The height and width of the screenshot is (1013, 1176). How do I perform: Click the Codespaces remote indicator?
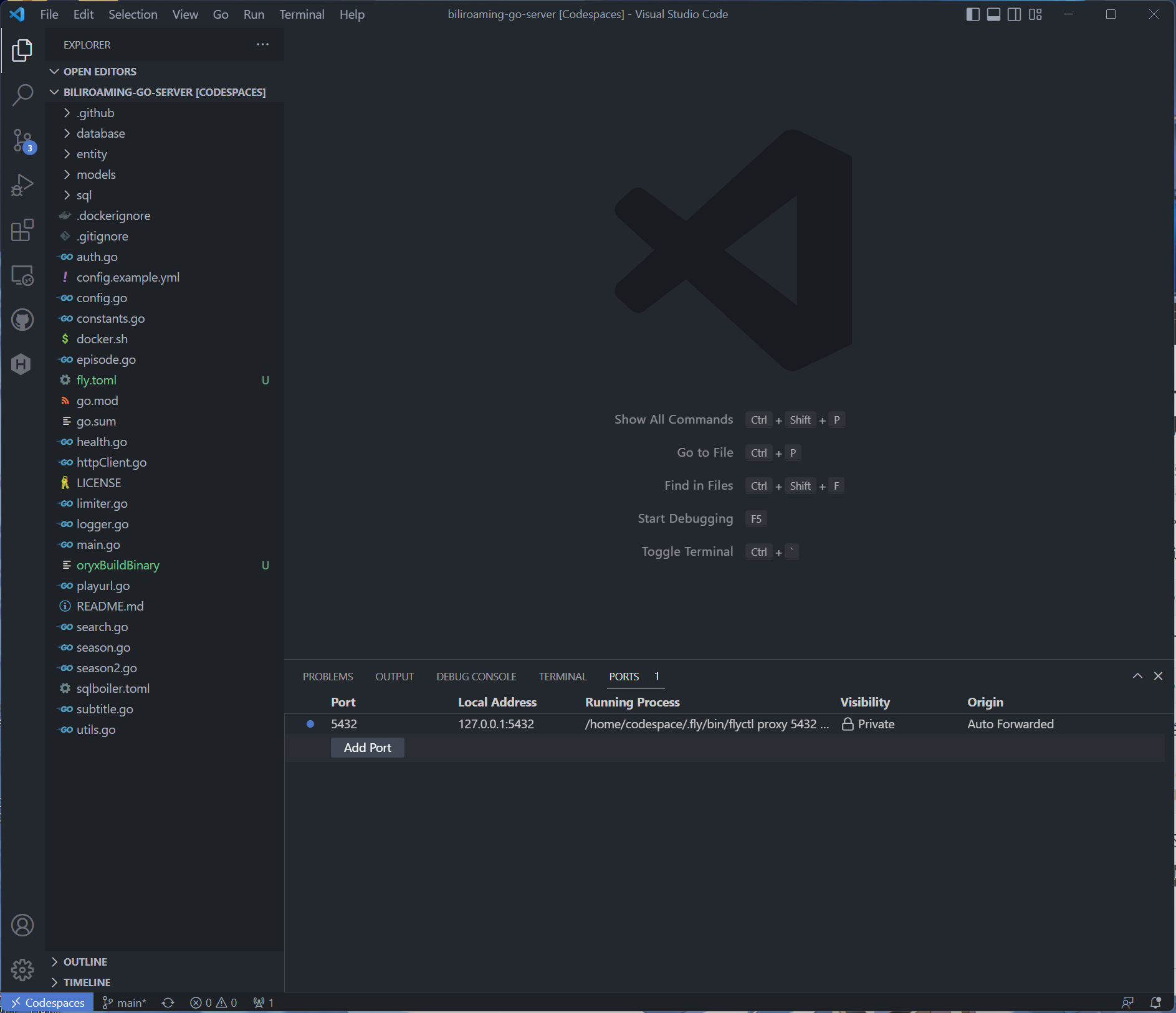48,1002
